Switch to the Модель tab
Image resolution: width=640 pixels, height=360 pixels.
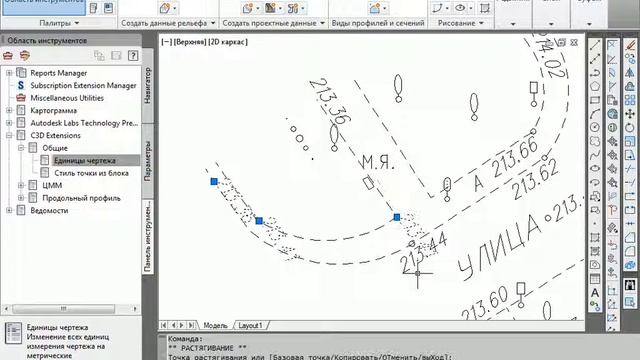click(215, 325)
